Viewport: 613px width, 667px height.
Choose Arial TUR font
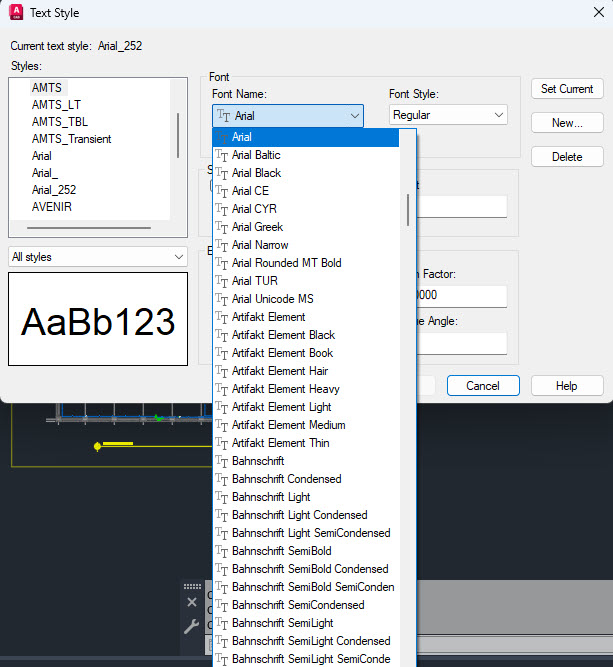306,281
